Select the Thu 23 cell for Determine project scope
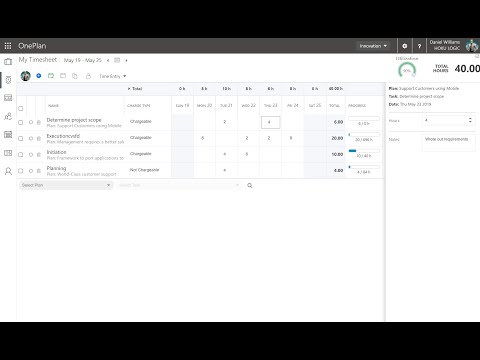The image size is (480, 360). click(270, 122)
